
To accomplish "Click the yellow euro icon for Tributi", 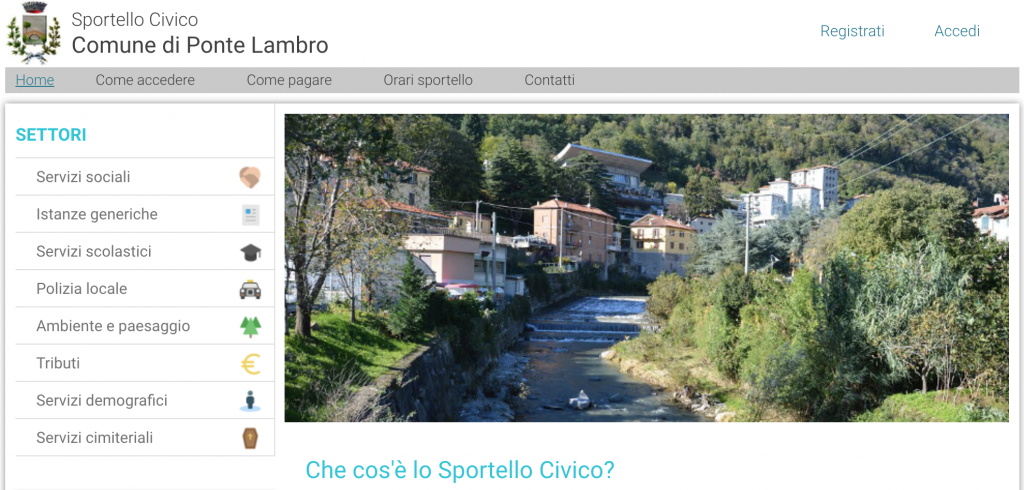I will click(250, 364).
